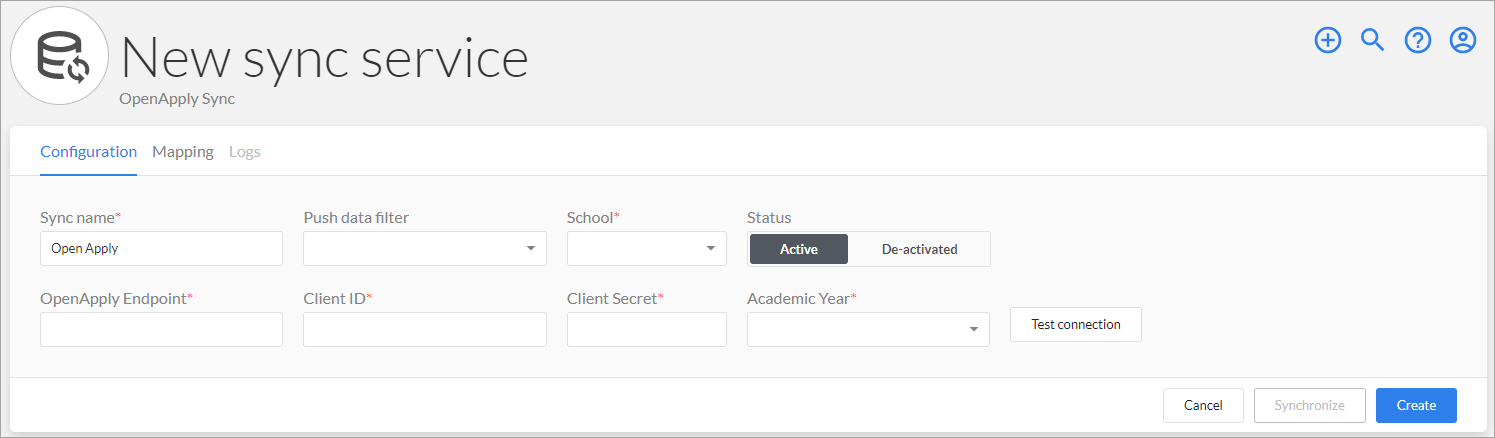Viewport: 1495px width, 438px height.
Task: Open the School dropdown arrow
Action: 710,249
